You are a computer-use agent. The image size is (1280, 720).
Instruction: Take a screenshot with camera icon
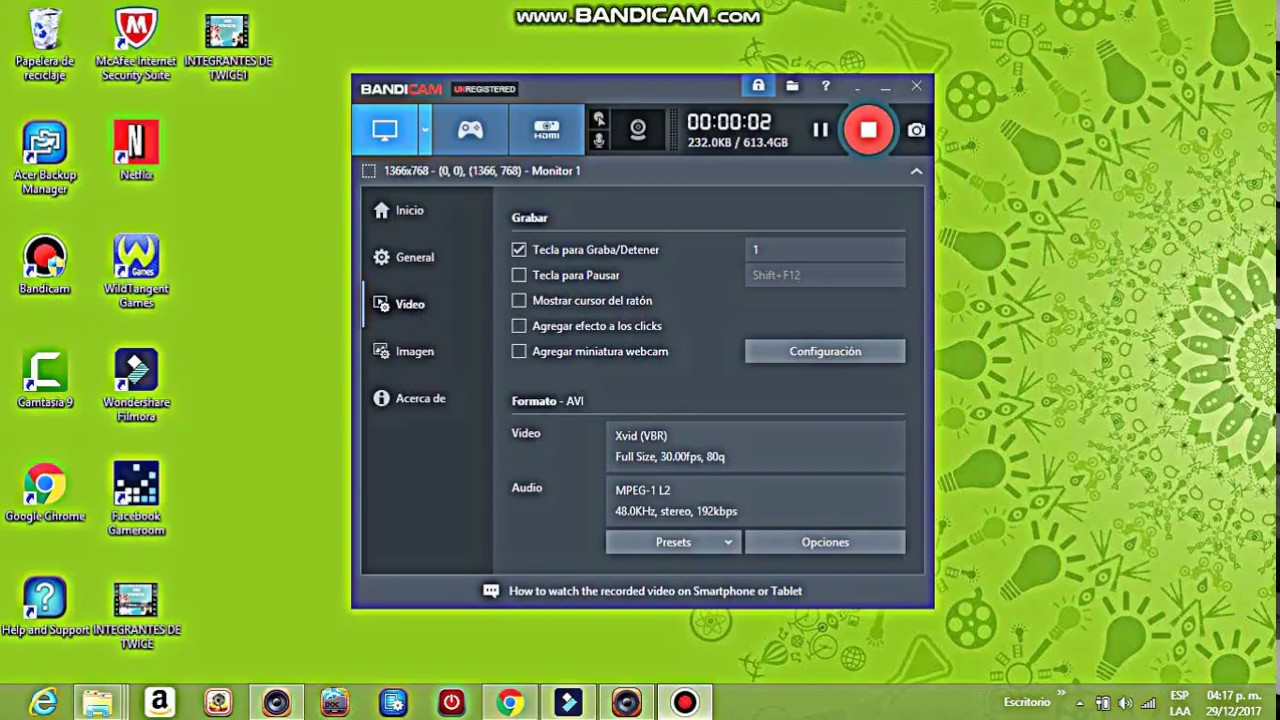pyautogui.click(x=916, y=130)
